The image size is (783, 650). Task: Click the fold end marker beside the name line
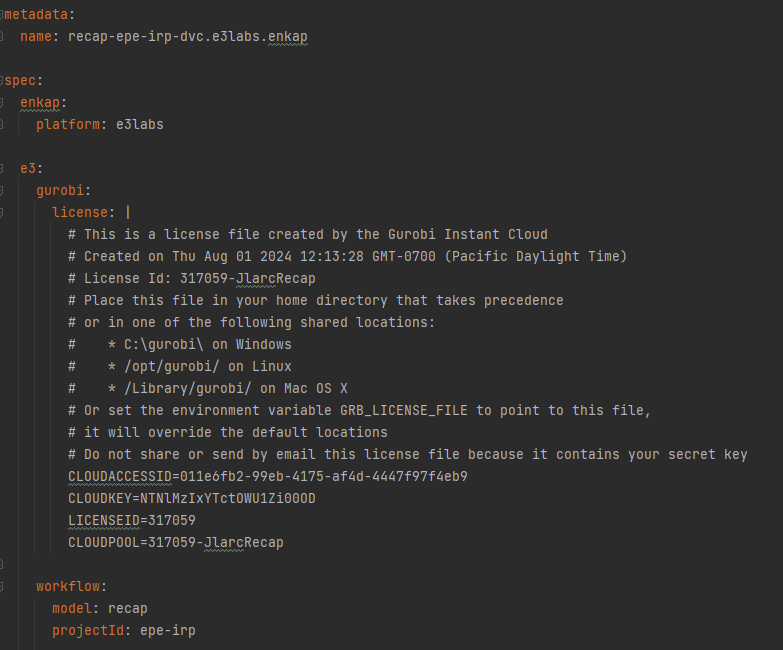(1, 36)
